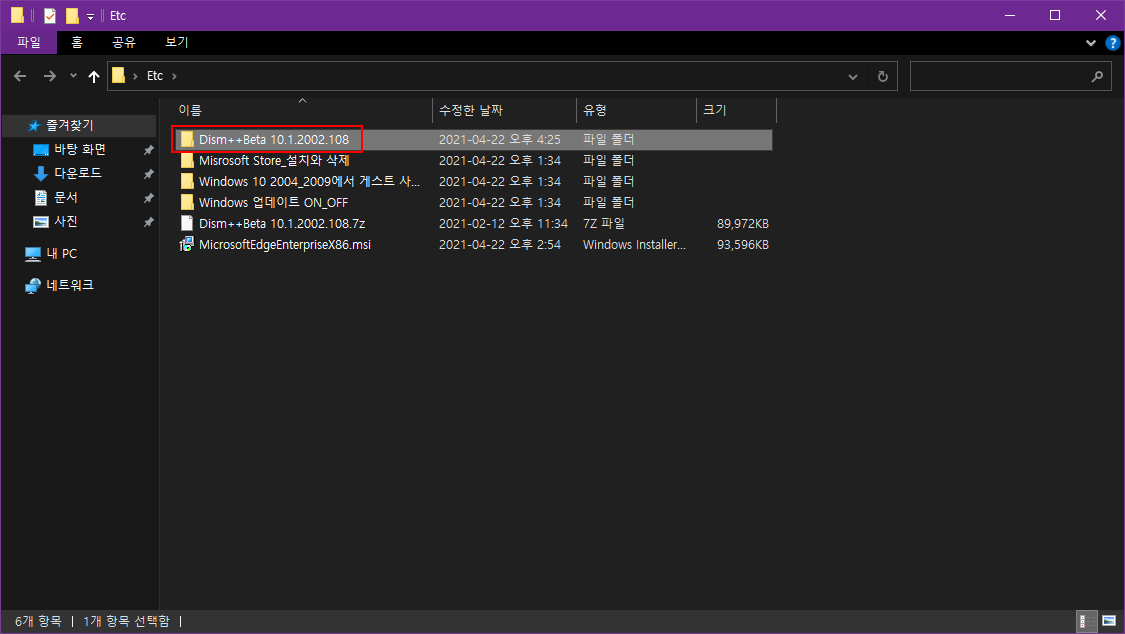Click the Forward navigation arrow
The height and width of the screenshot is (634, 1125).
pos(50,76)
